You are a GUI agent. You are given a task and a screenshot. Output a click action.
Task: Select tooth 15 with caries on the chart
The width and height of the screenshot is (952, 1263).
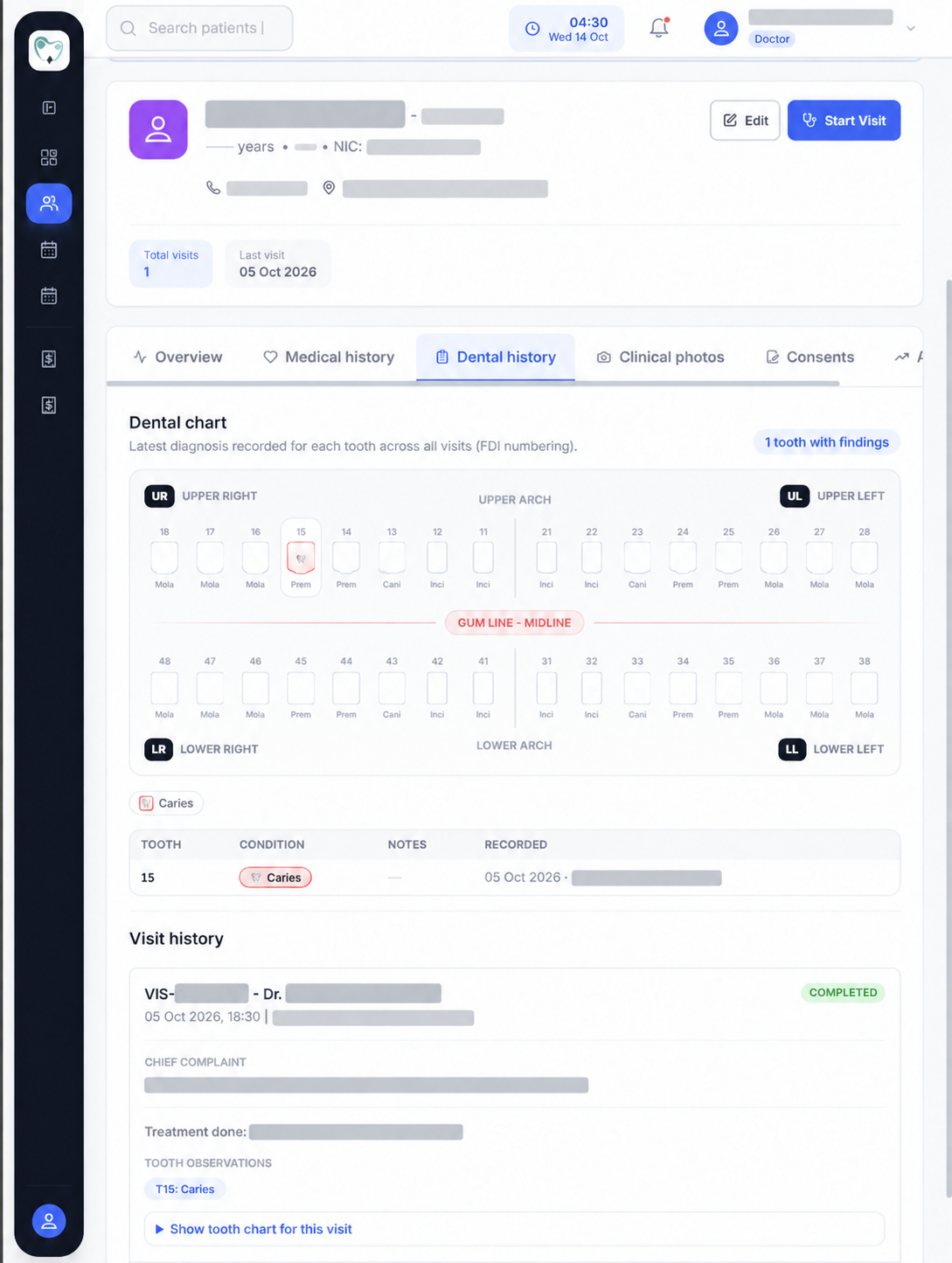[301, 558]
